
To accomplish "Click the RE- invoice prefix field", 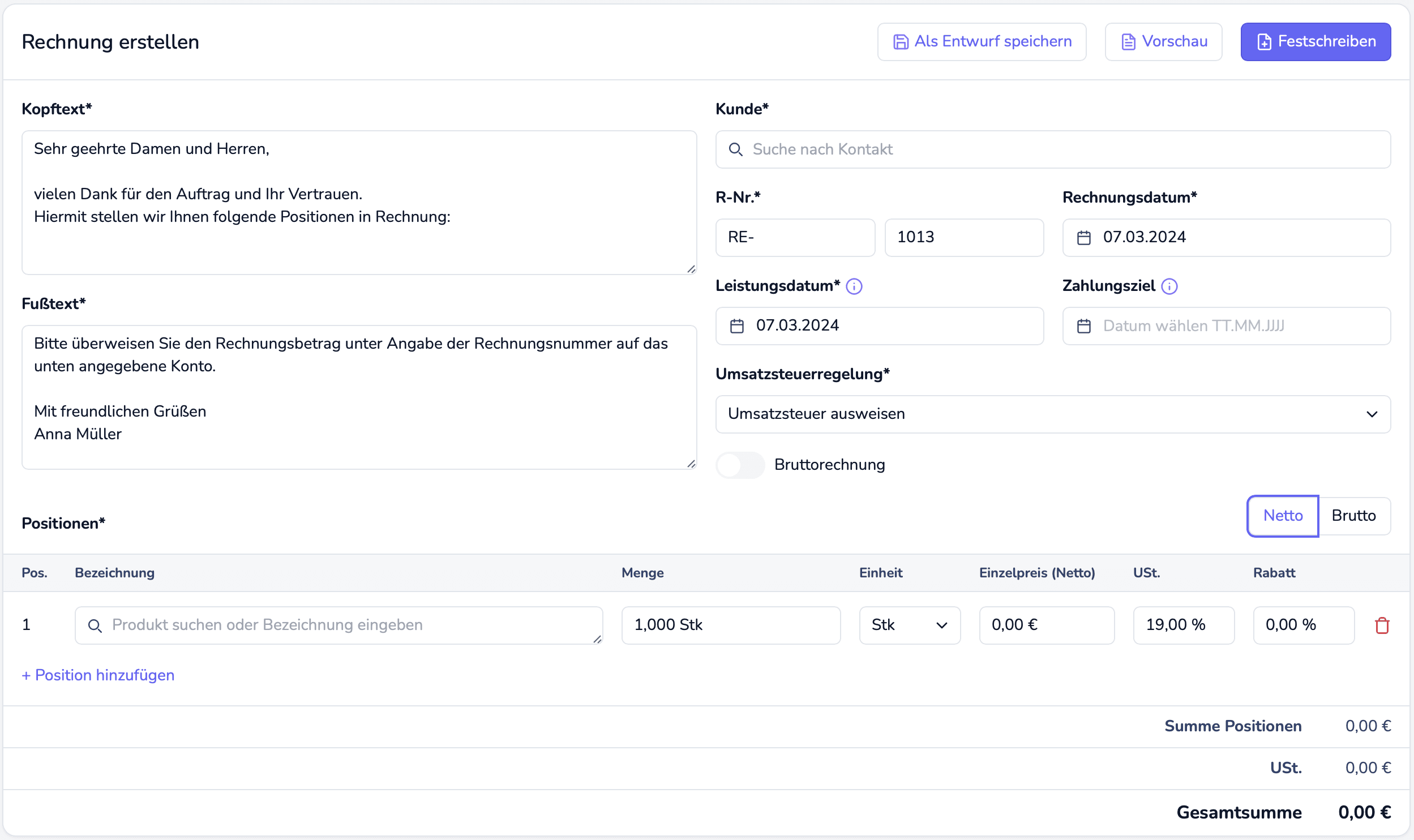I will click(795, 238).
